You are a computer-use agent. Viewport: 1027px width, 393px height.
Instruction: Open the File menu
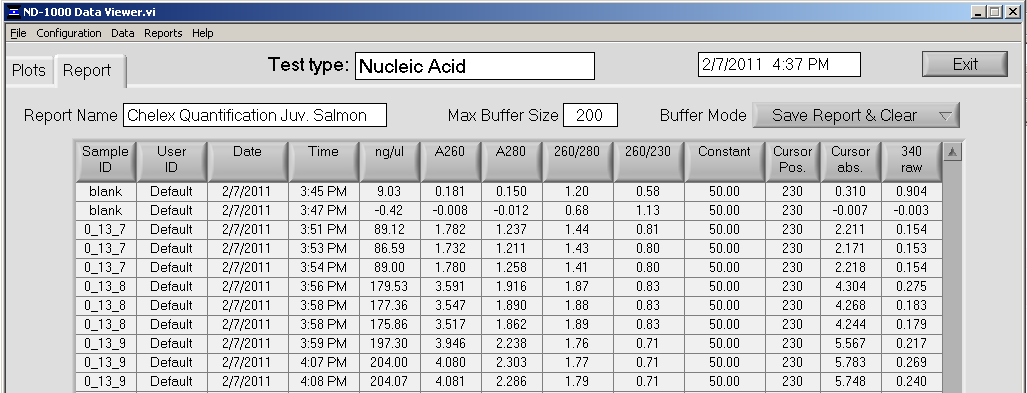coord(18,33)
